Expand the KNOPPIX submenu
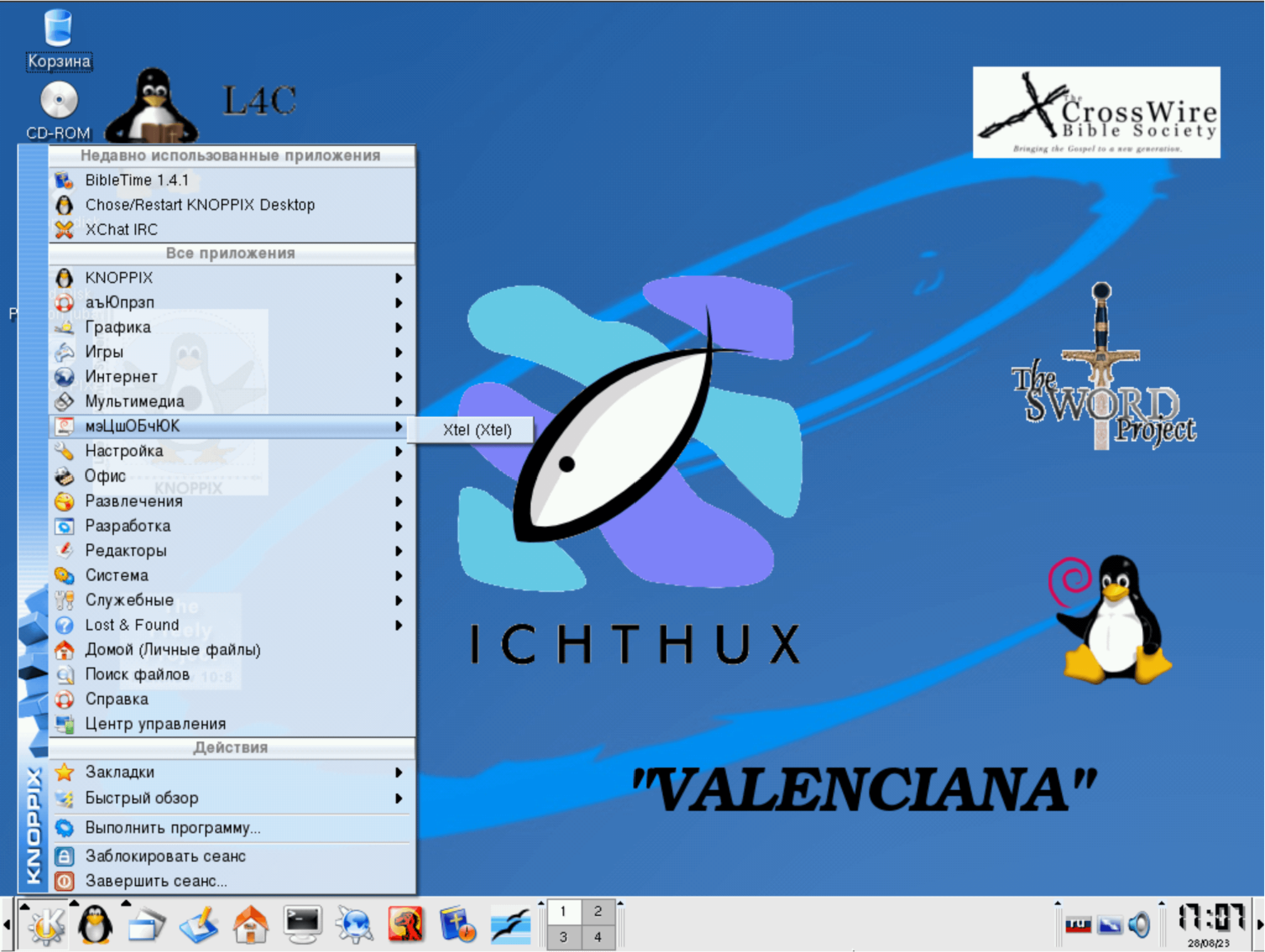The image size is (1265, 952). pos(232,278)
